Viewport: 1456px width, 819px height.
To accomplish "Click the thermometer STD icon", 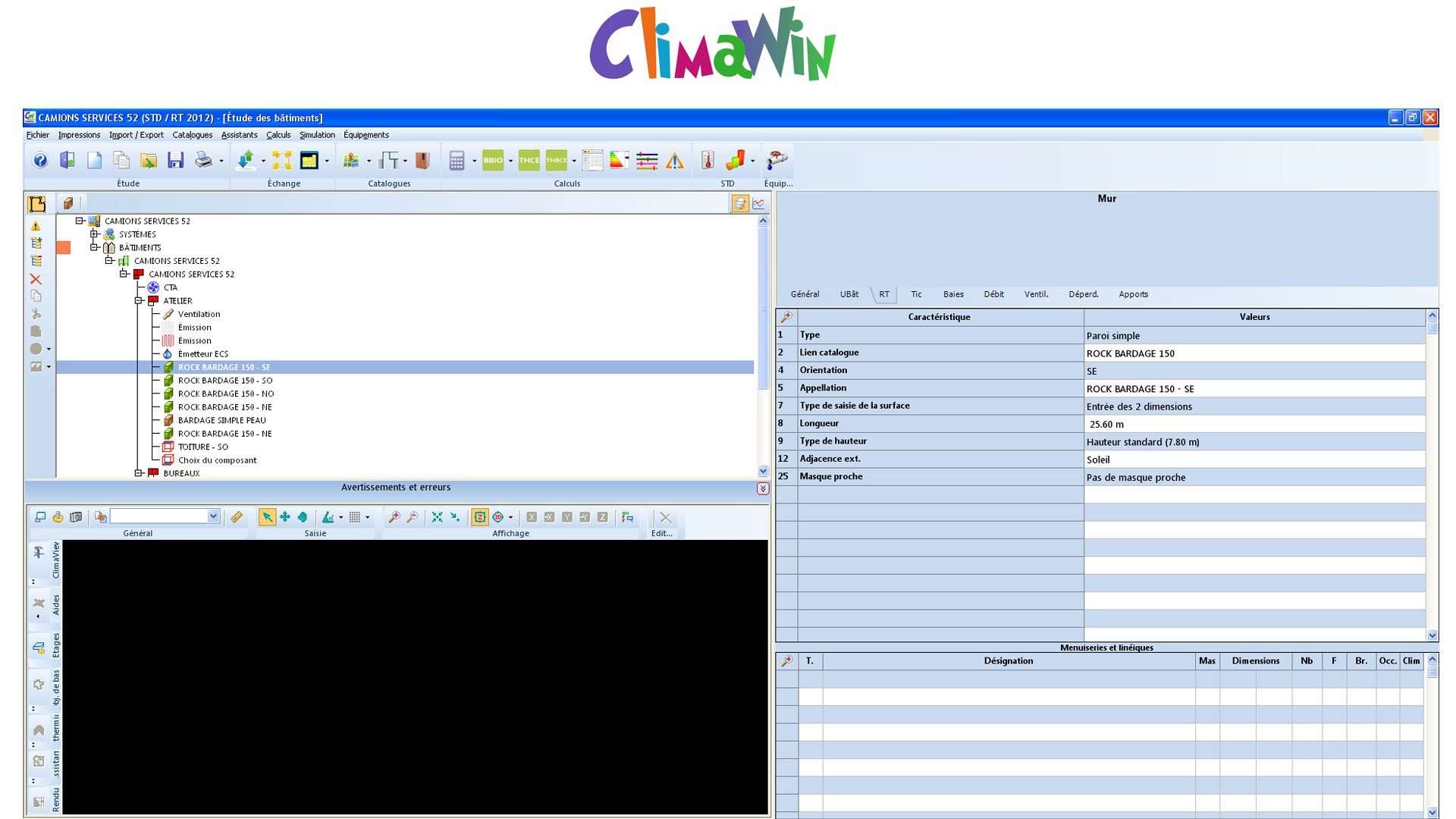I will [708, 160].
